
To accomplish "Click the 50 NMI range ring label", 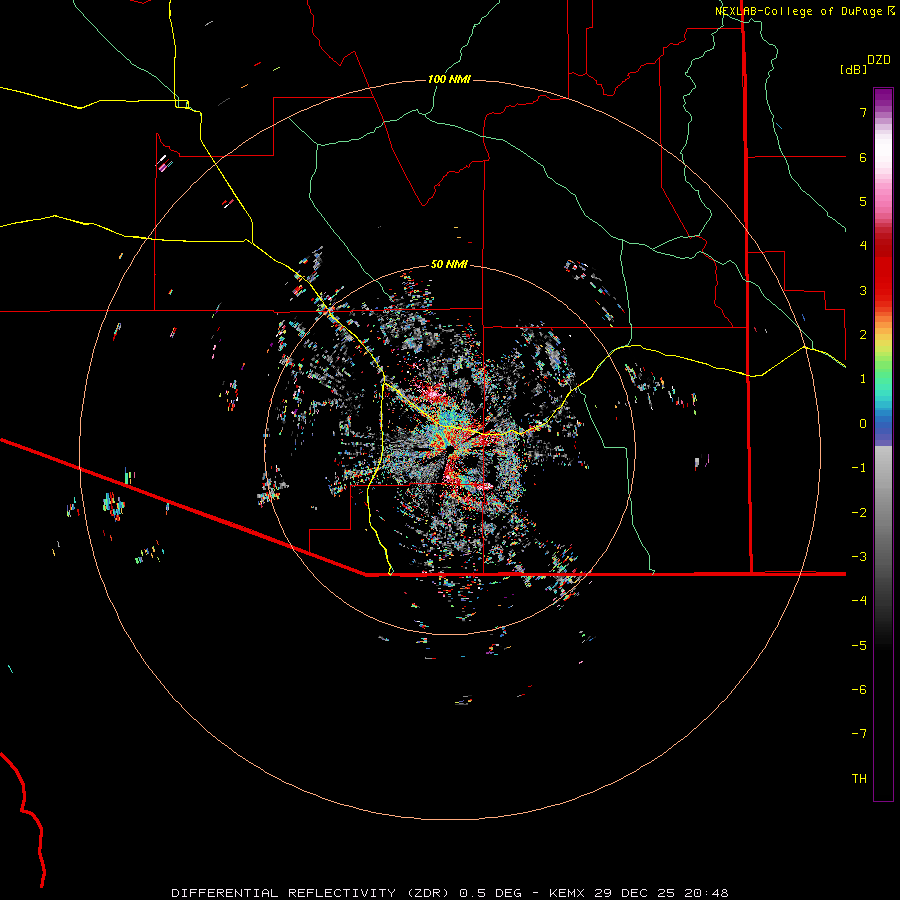I will [x=449, y=264].
